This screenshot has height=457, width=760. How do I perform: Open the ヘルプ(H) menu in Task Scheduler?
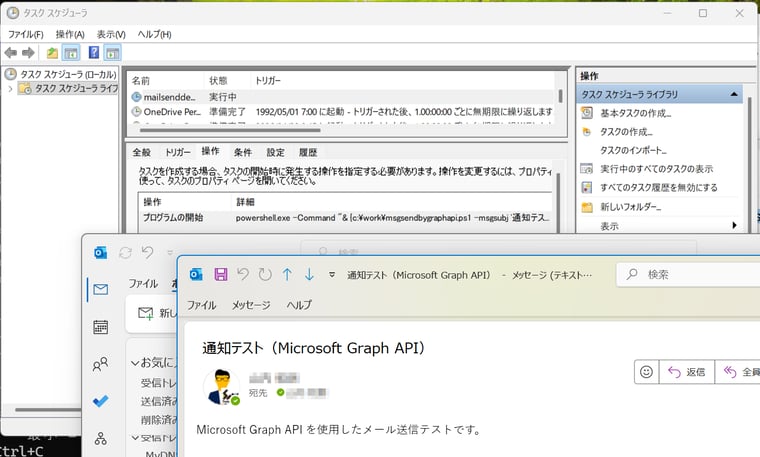click(155, 34)
